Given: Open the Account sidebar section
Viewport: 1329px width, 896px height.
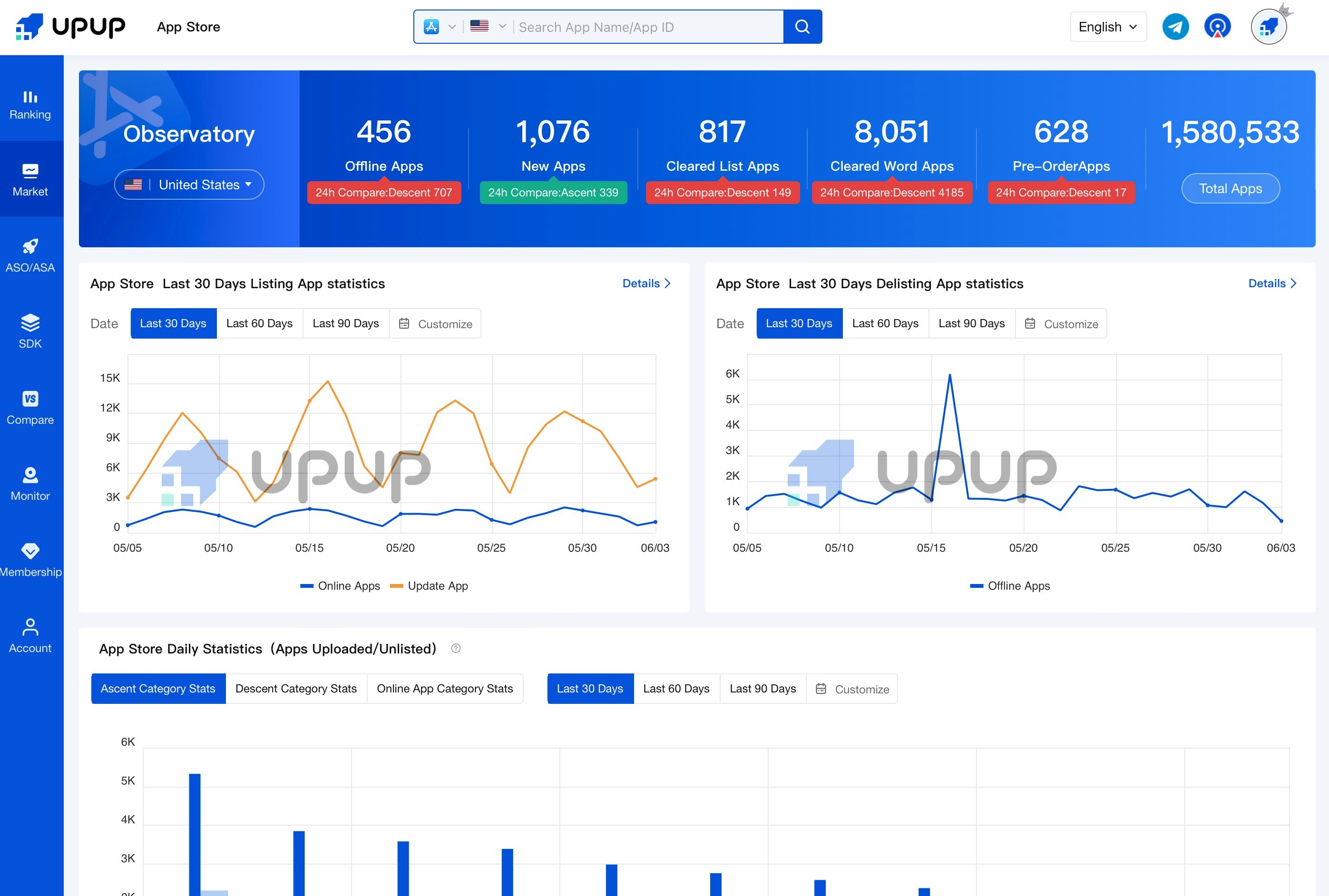Looking at the screenshot, I should point(30,636).
